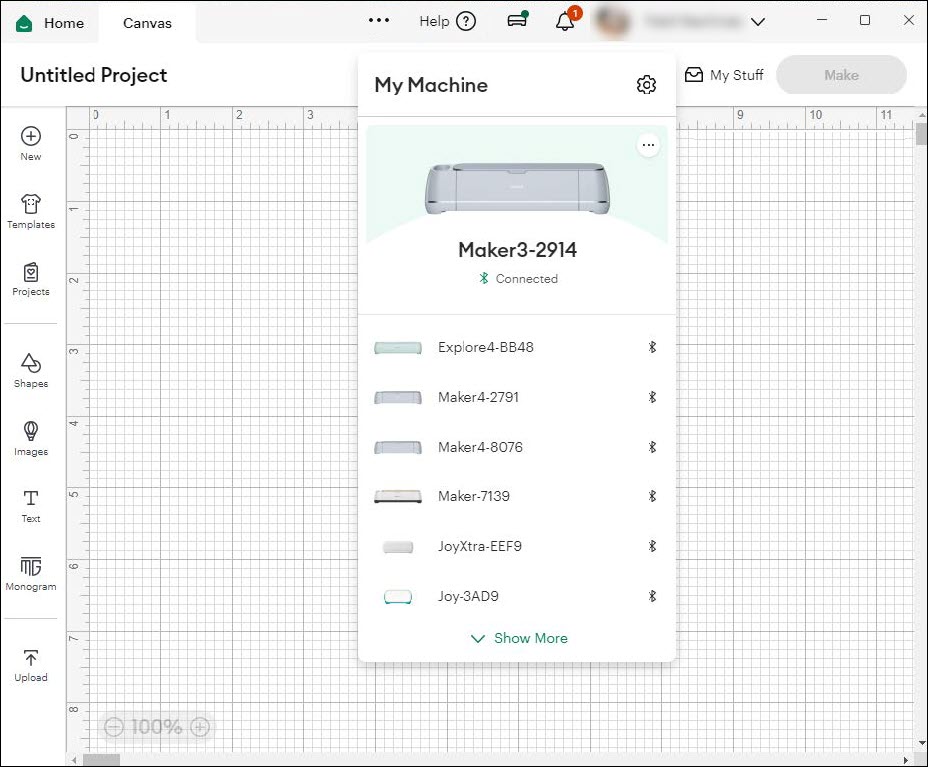Click the Joy-3AD9 machine thumbnail
Viewport: 928px width, 767px height.
pos(398,597)
